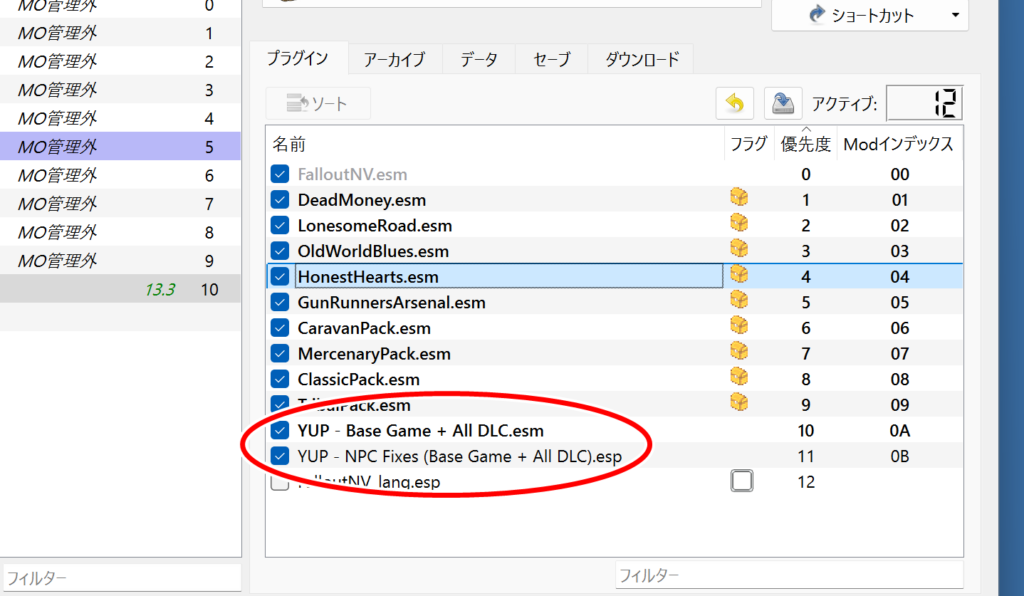Click the GunRunnersArsenal.esm flag box icon

click(x=739, y=301)
